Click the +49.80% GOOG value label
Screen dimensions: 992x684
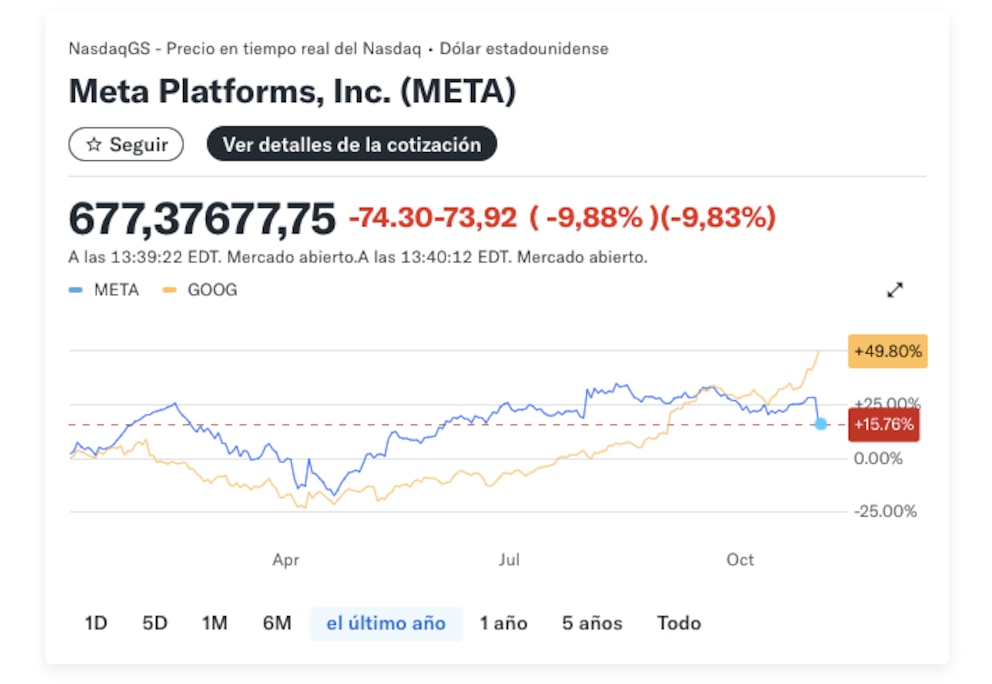pos(887,351)
